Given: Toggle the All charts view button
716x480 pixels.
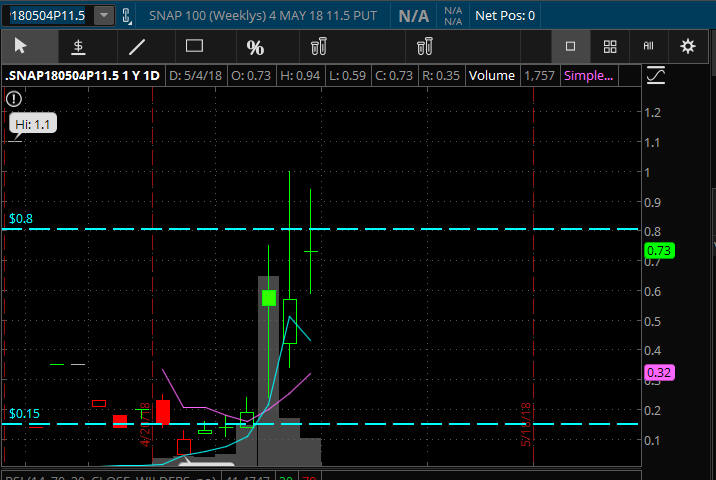Looking at the screenshot, I should point(648,46).
